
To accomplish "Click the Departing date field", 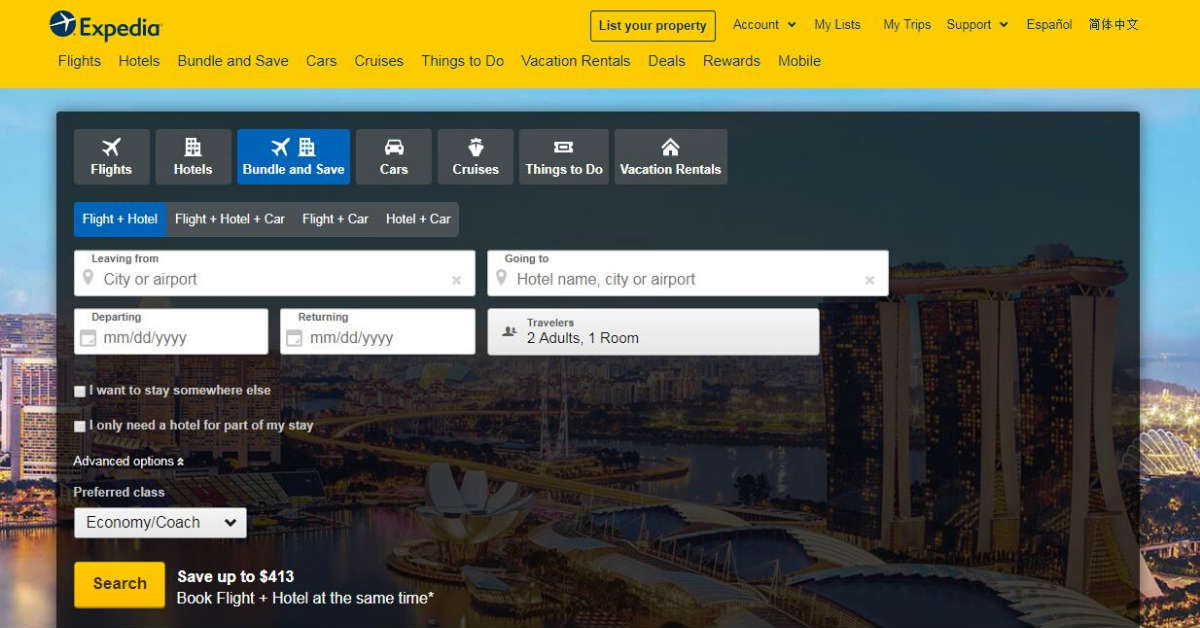I will click(x=171, y=338).
